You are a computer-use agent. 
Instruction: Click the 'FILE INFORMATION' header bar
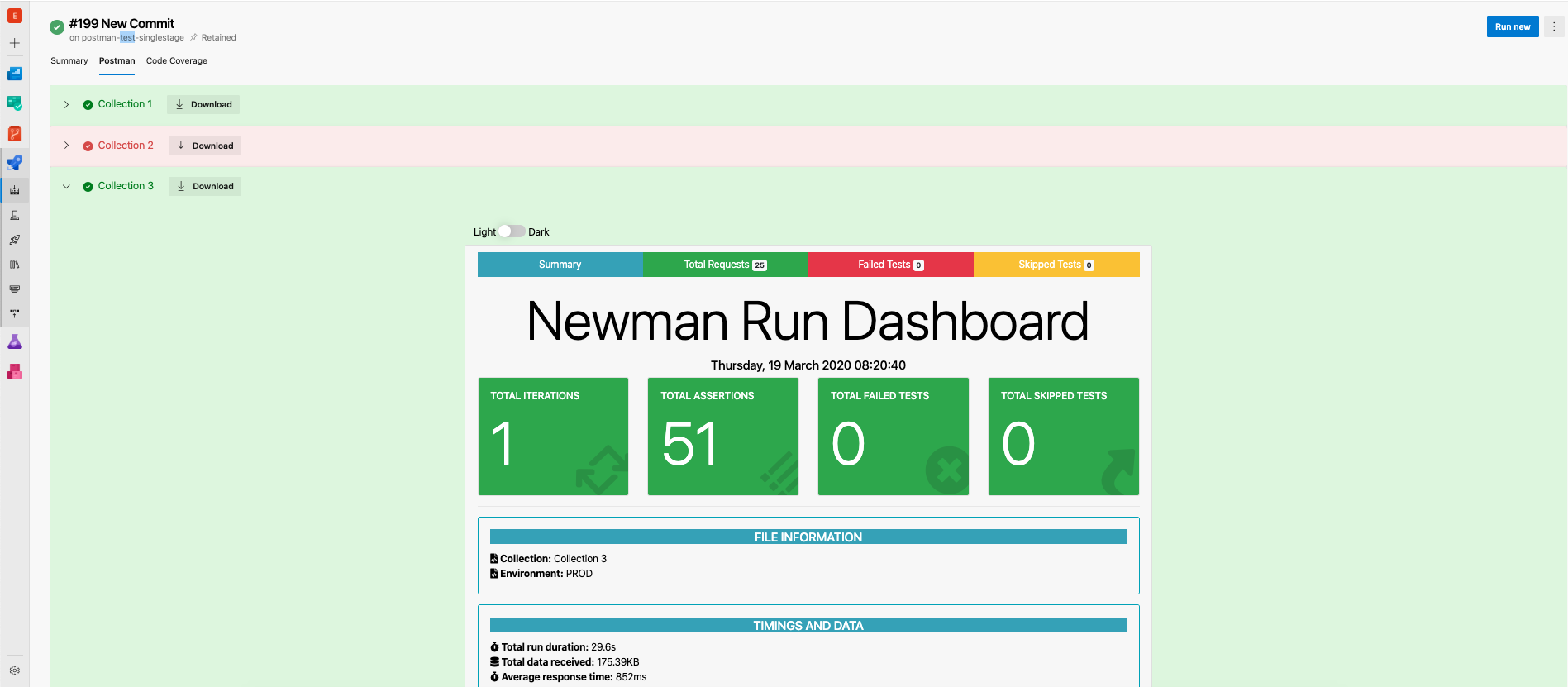point(808,537)
